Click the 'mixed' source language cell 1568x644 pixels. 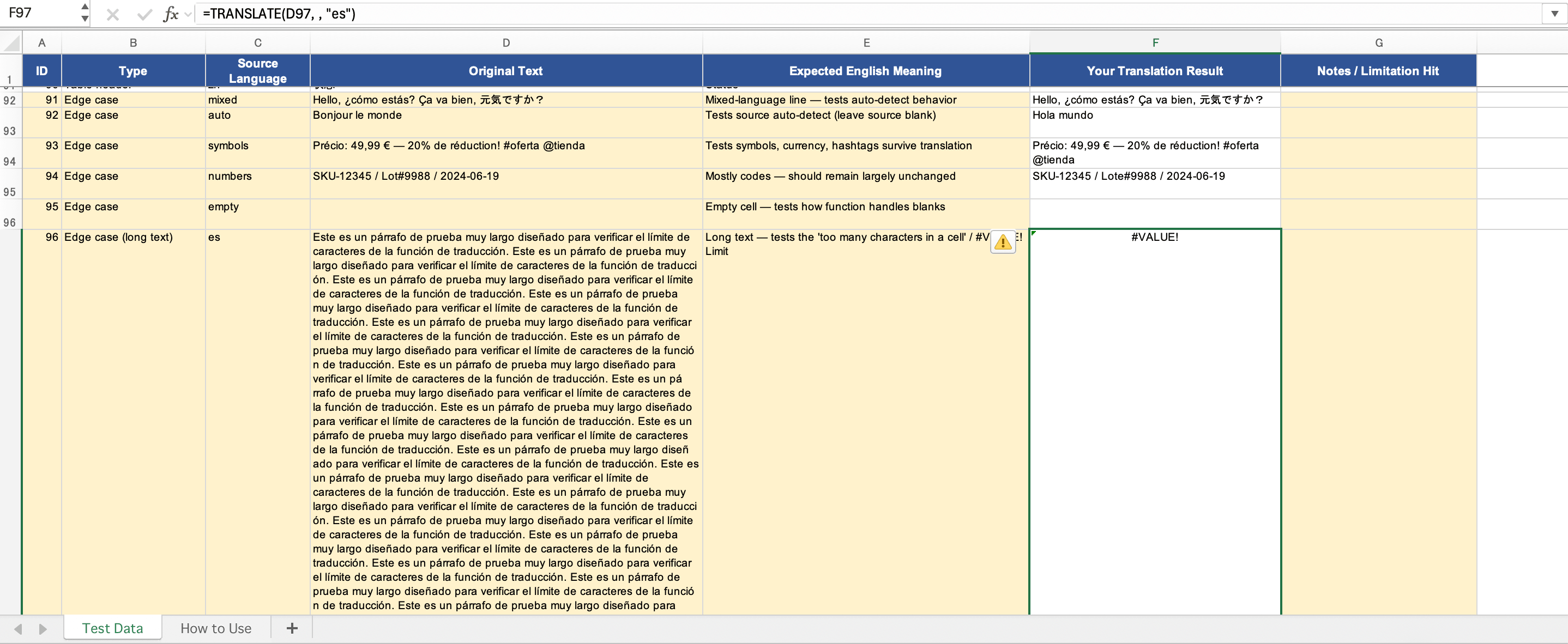point(257,100)
